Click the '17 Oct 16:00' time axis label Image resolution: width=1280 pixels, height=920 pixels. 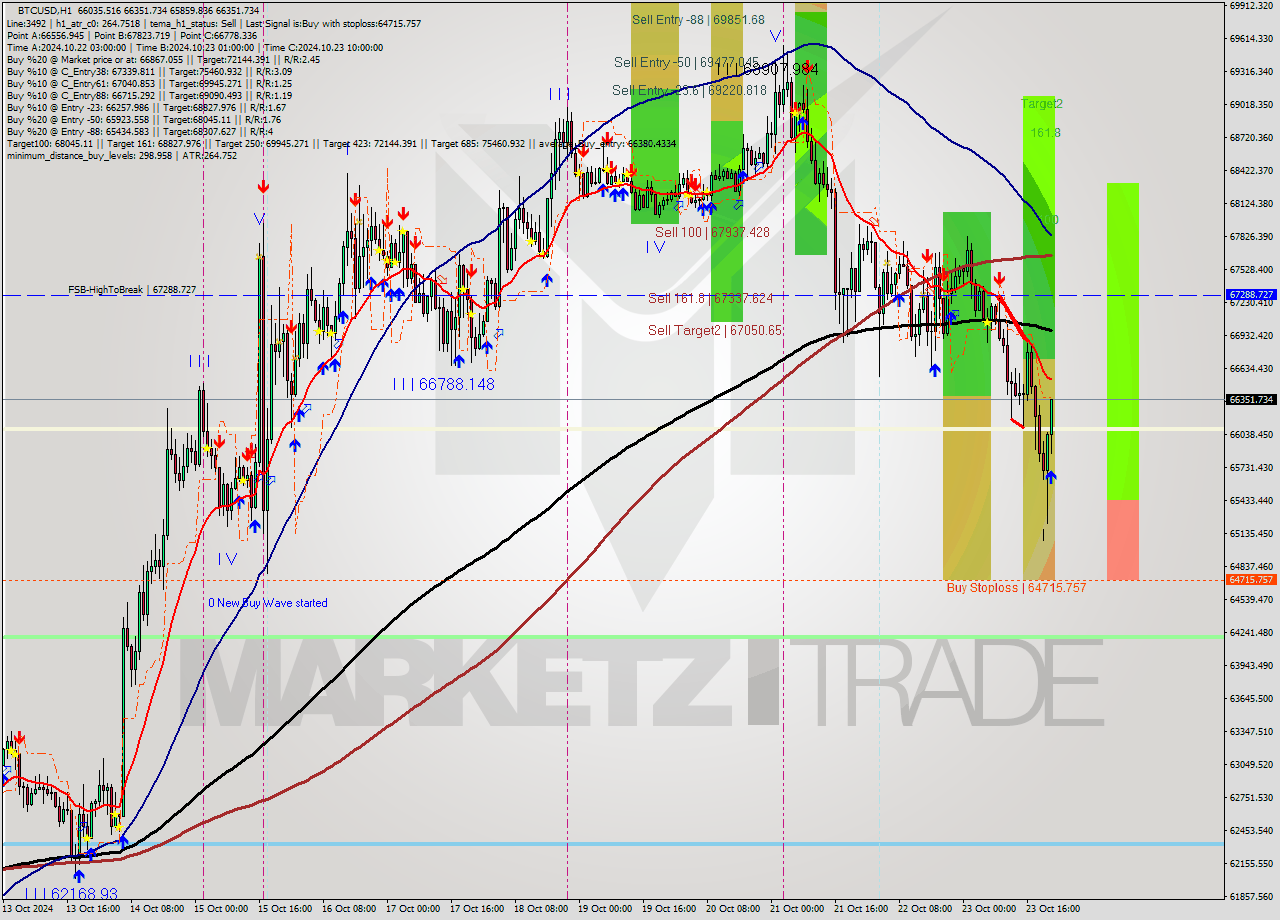[476, 909]
